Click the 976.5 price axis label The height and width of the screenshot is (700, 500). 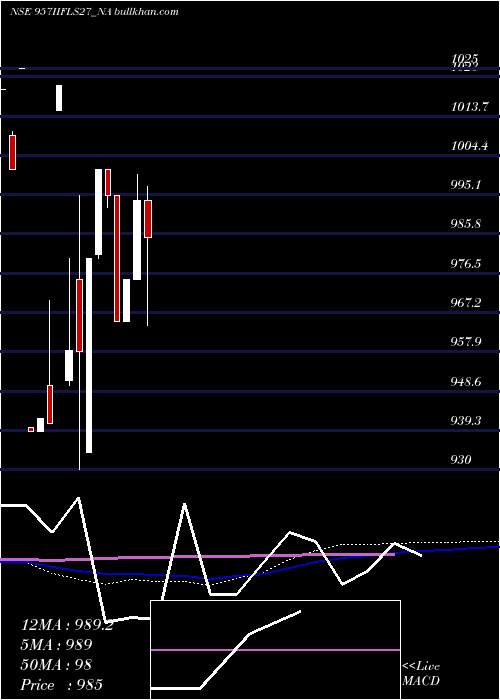click(x=466, y=263)
